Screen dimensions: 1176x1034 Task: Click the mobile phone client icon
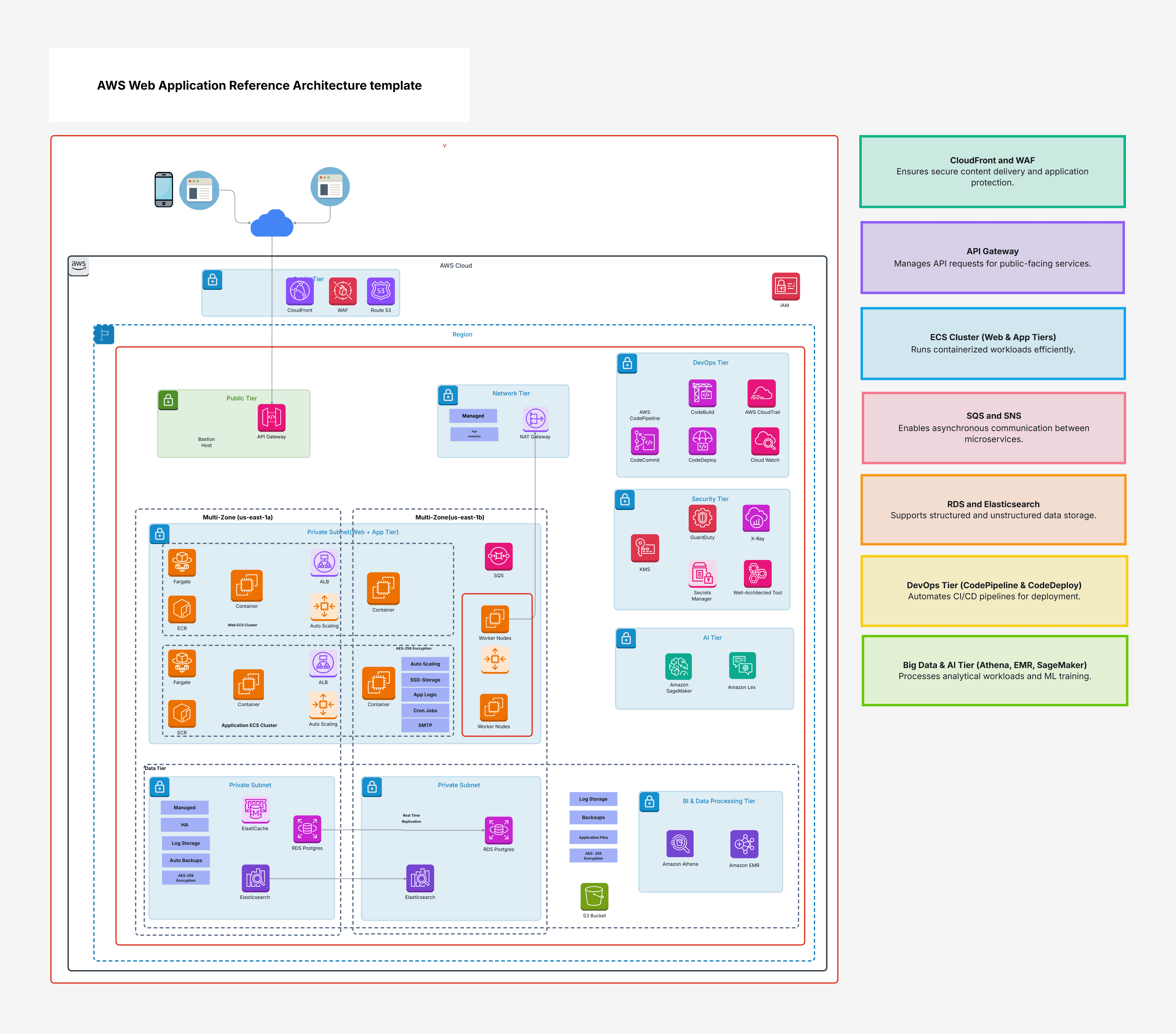(164, 189)
